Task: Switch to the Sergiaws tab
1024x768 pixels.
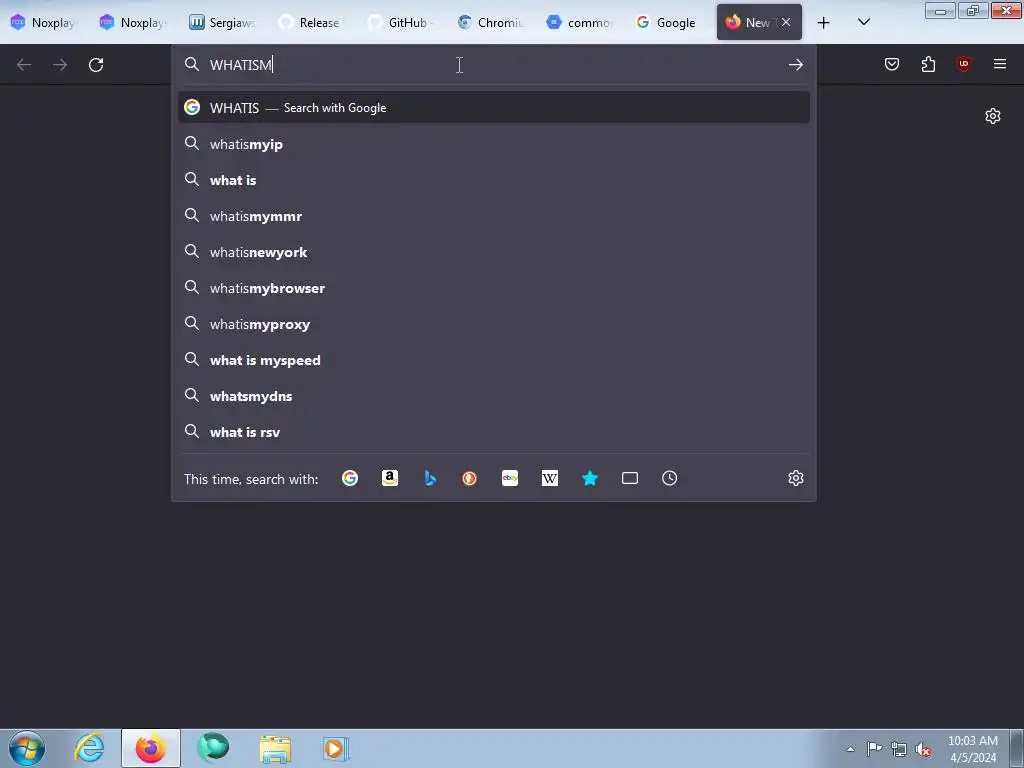Action: (222, 22)
